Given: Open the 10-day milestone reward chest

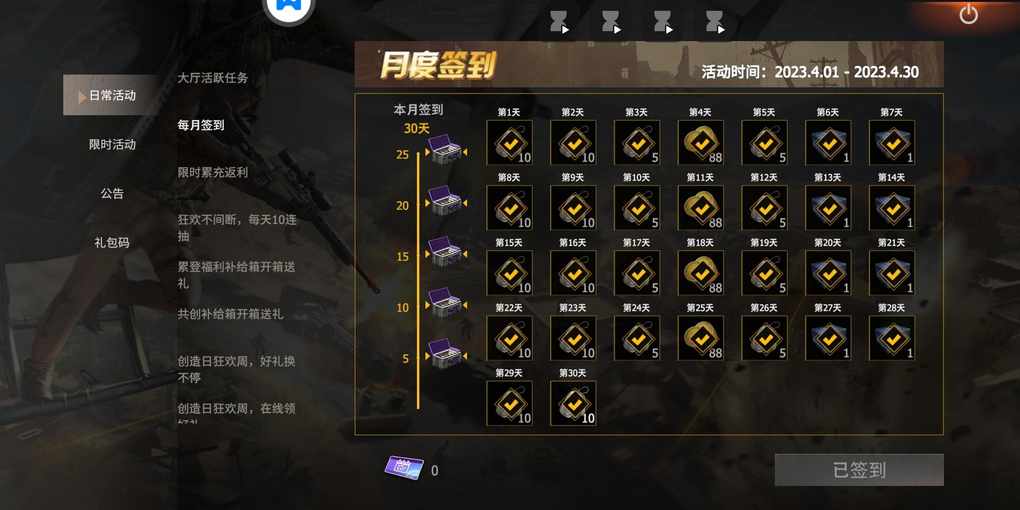Looking at the screenshot, I should click(x=446, y=303).
